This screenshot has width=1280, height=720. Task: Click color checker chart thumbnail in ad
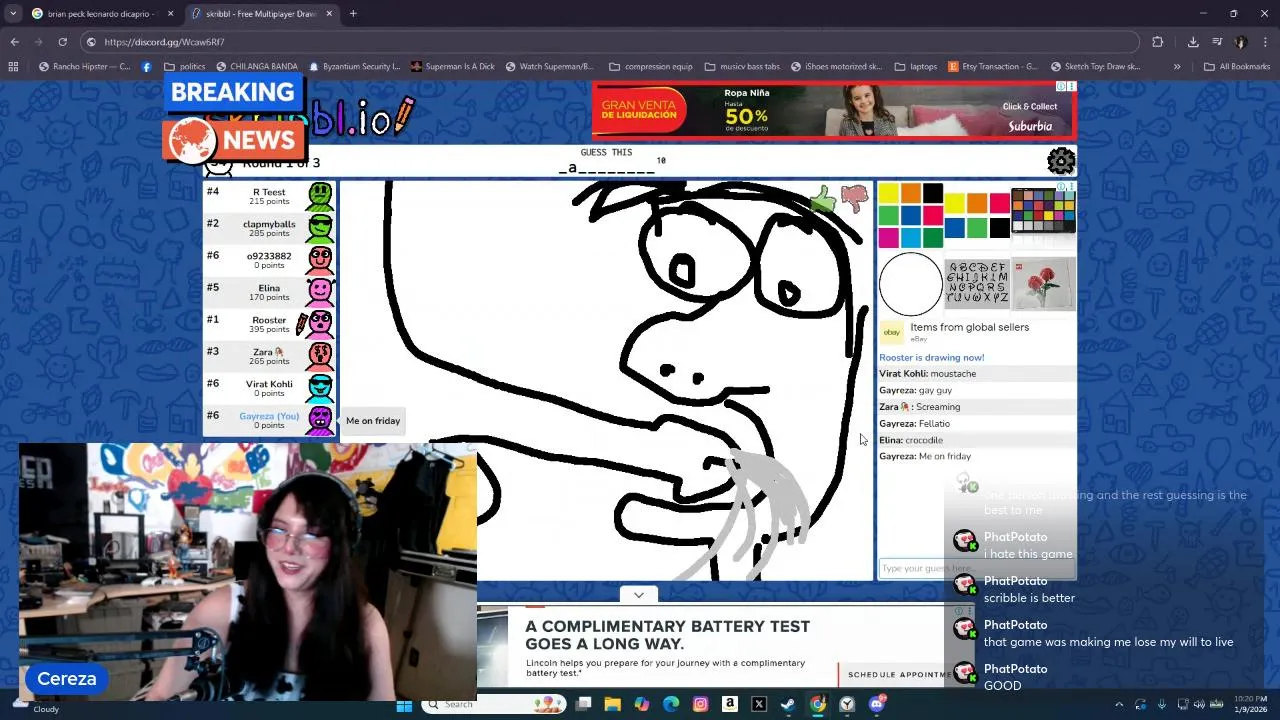coord(1043,210)
